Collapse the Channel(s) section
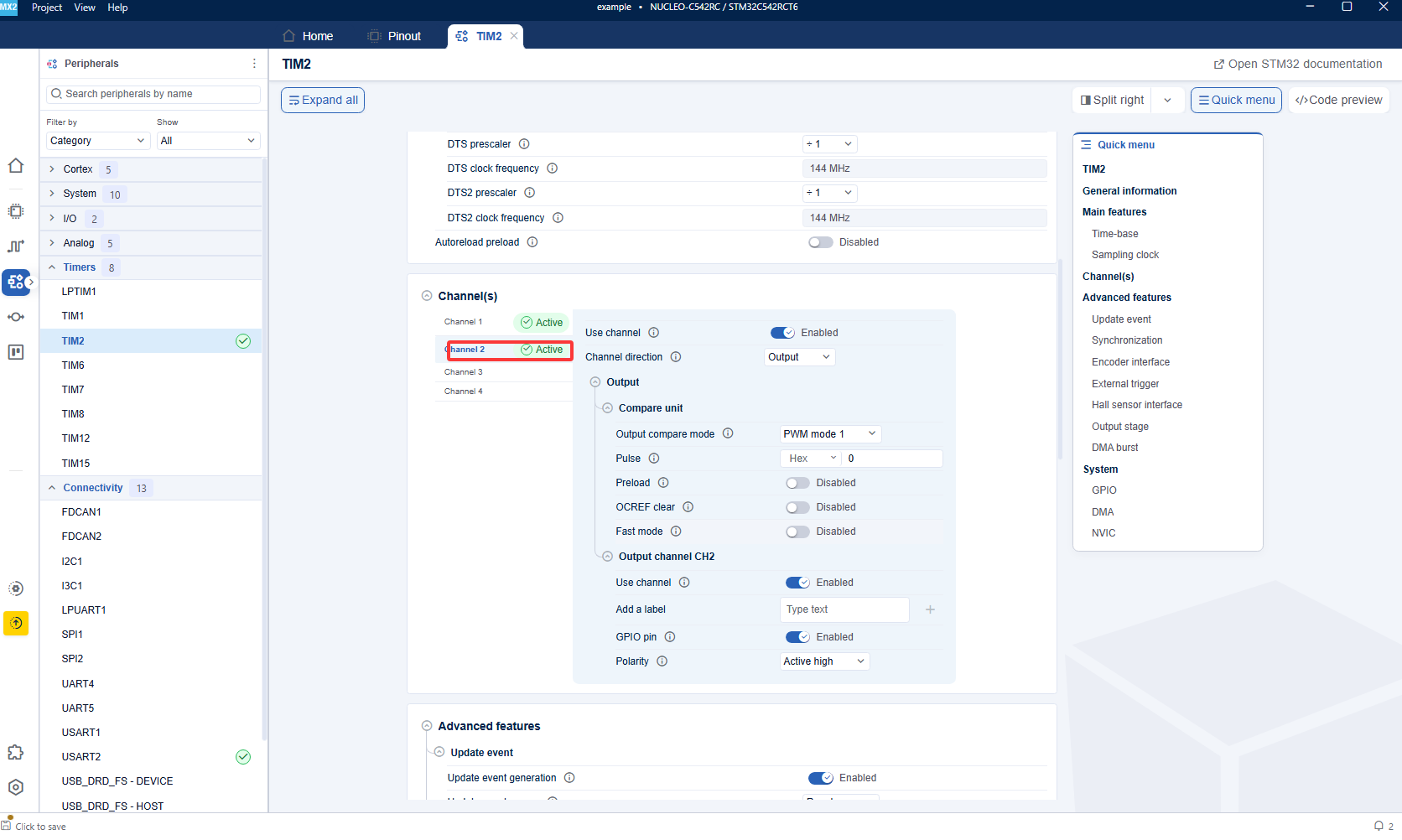 coord(427,296)
